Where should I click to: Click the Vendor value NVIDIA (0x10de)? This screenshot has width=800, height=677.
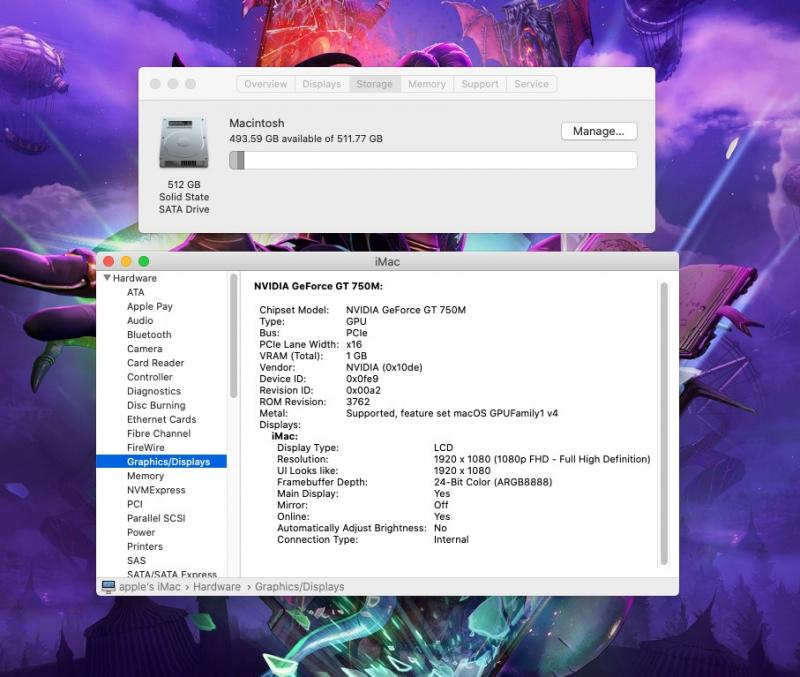(384, 367)
